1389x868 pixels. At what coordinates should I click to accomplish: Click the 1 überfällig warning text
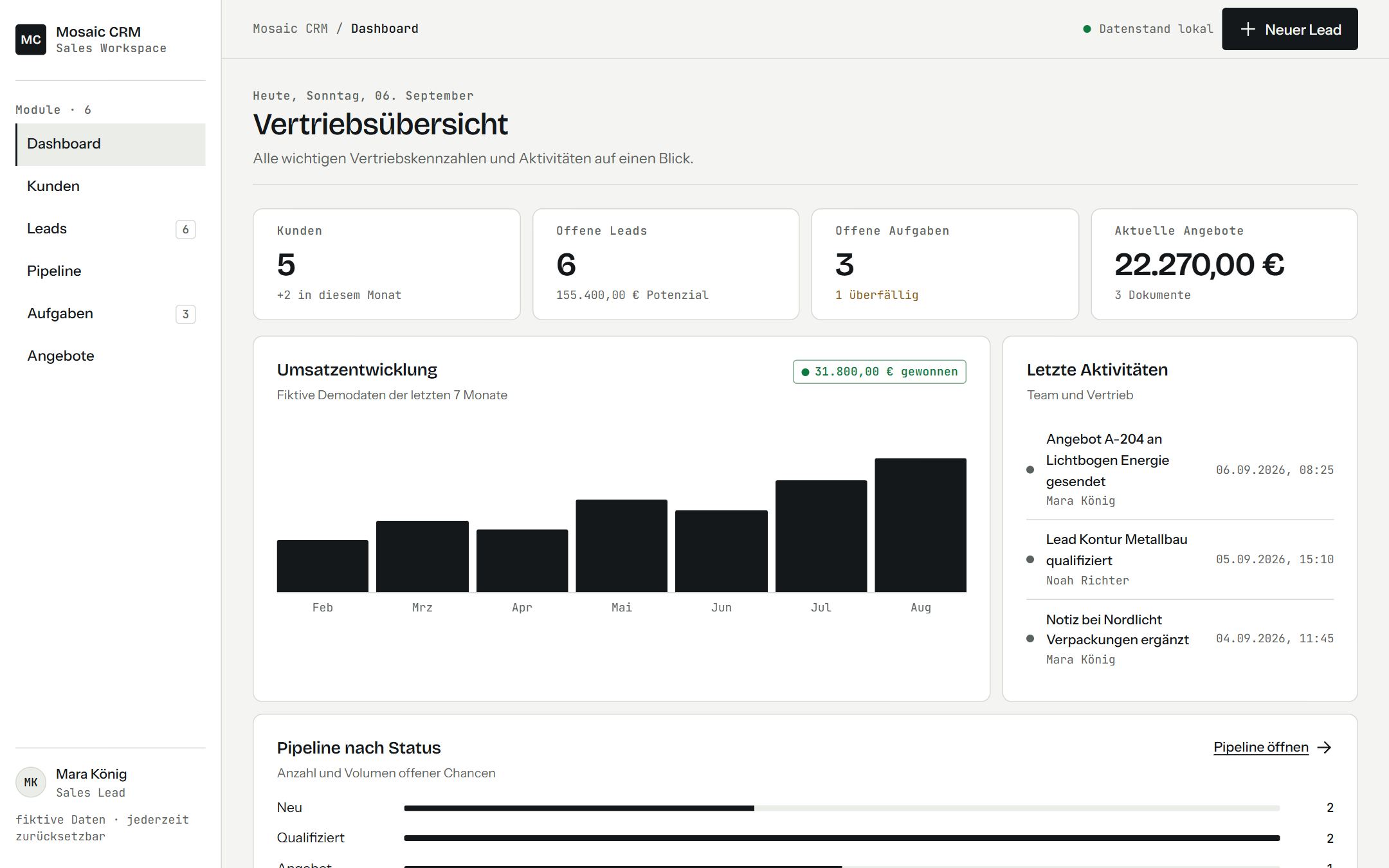pos(876,295)
